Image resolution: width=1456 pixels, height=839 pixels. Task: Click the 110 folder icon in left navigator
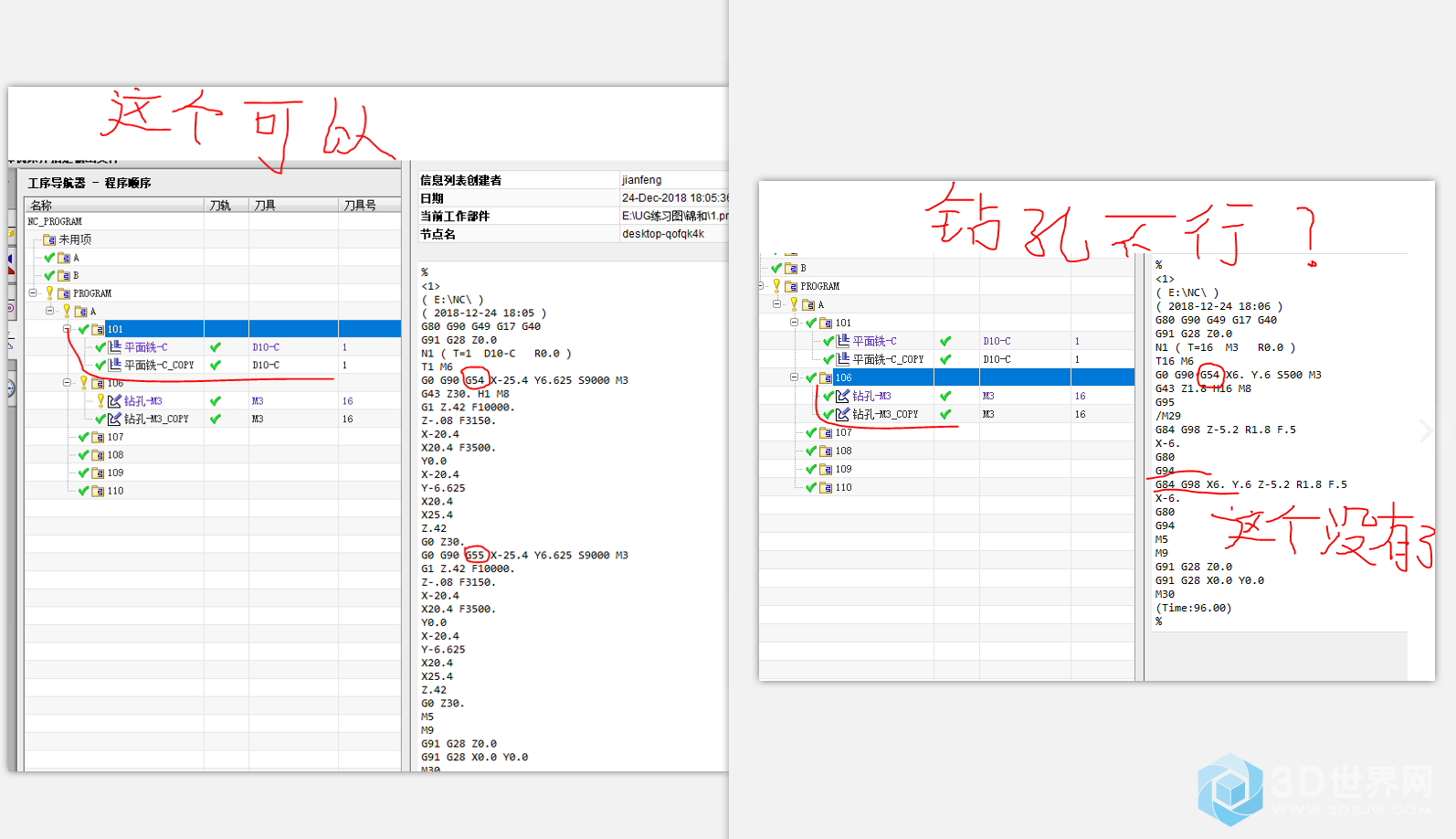(98, 491)
